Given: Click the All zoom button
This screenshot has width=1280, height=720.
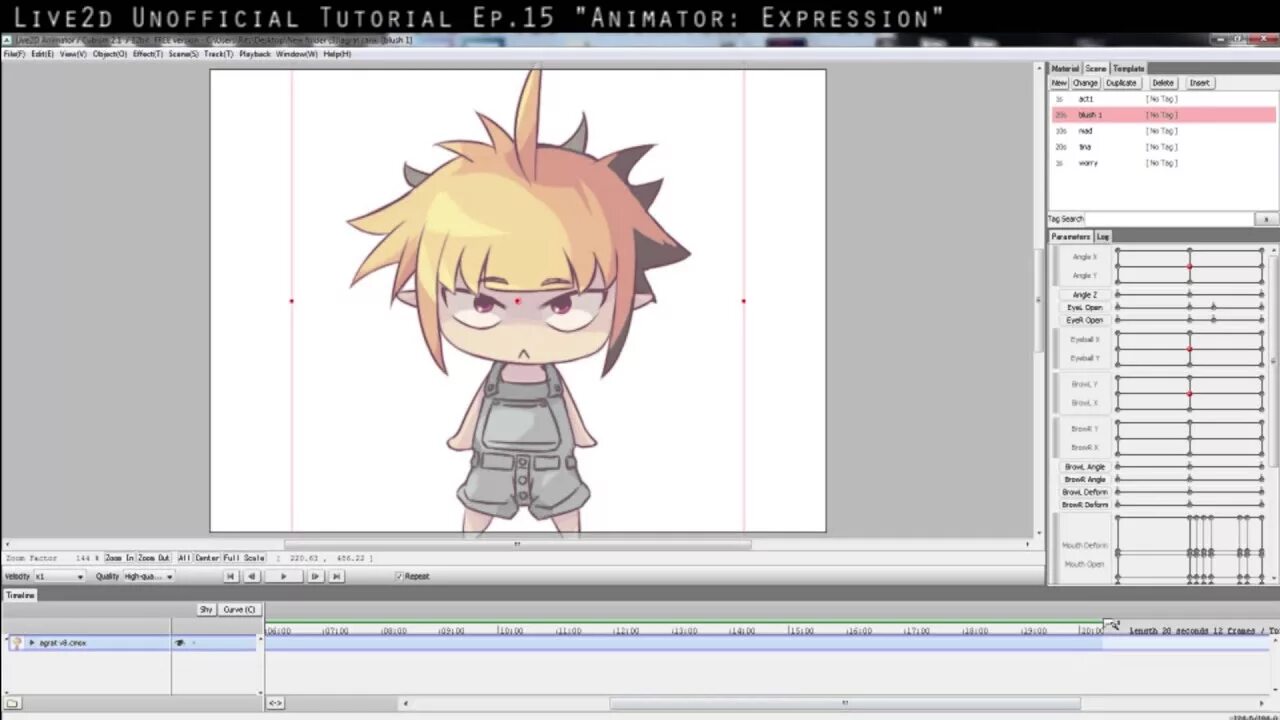Looking at the screenshot, I should click(184, 558).
